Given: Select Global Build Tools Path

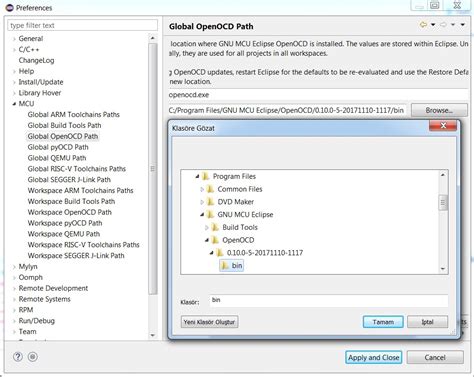Looking at the screenshot, I should pyautogui.click(x=64, y=125).
